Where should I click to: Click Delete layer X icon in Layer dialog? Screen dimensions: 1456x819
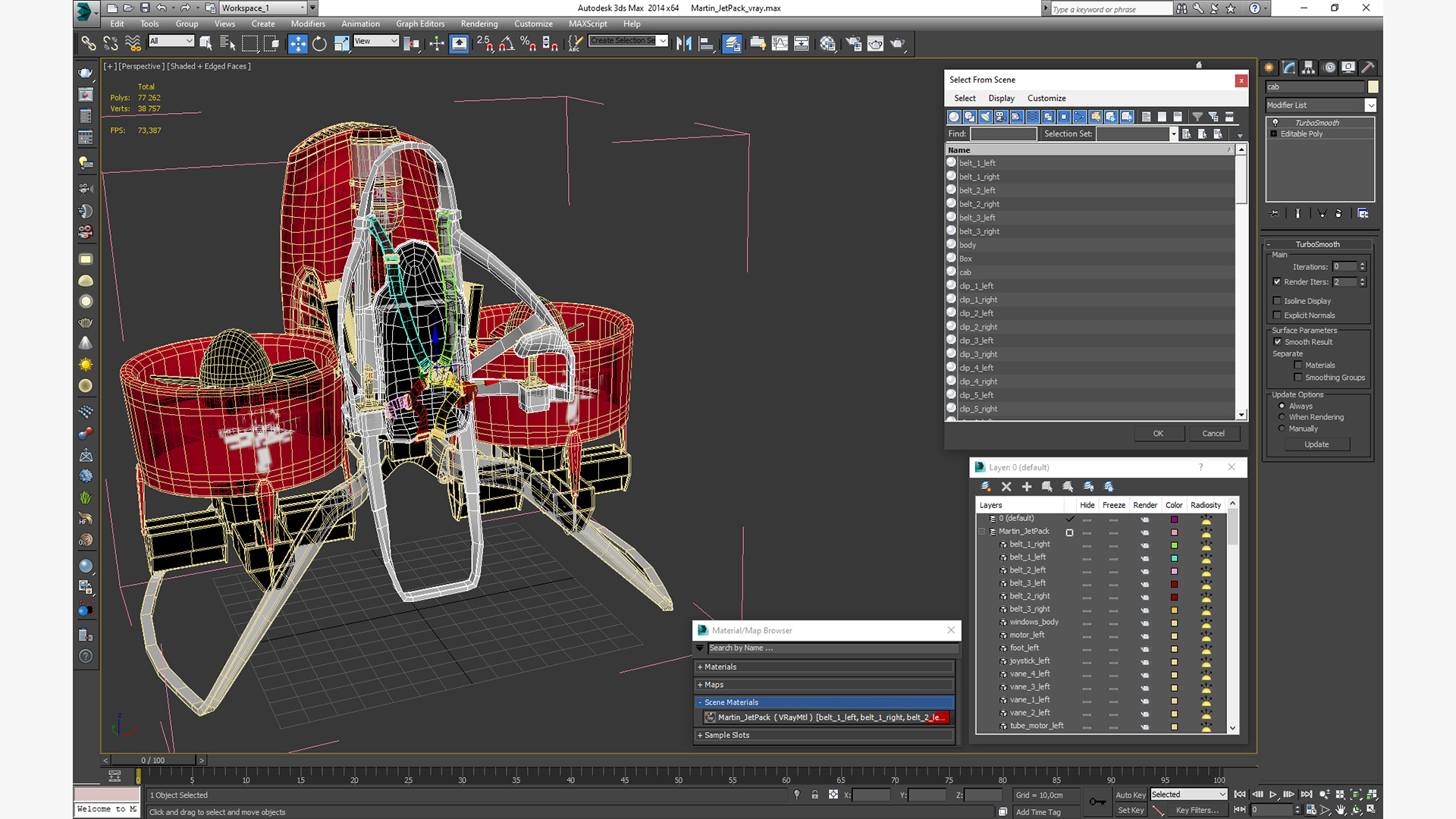click(1006, 487)
